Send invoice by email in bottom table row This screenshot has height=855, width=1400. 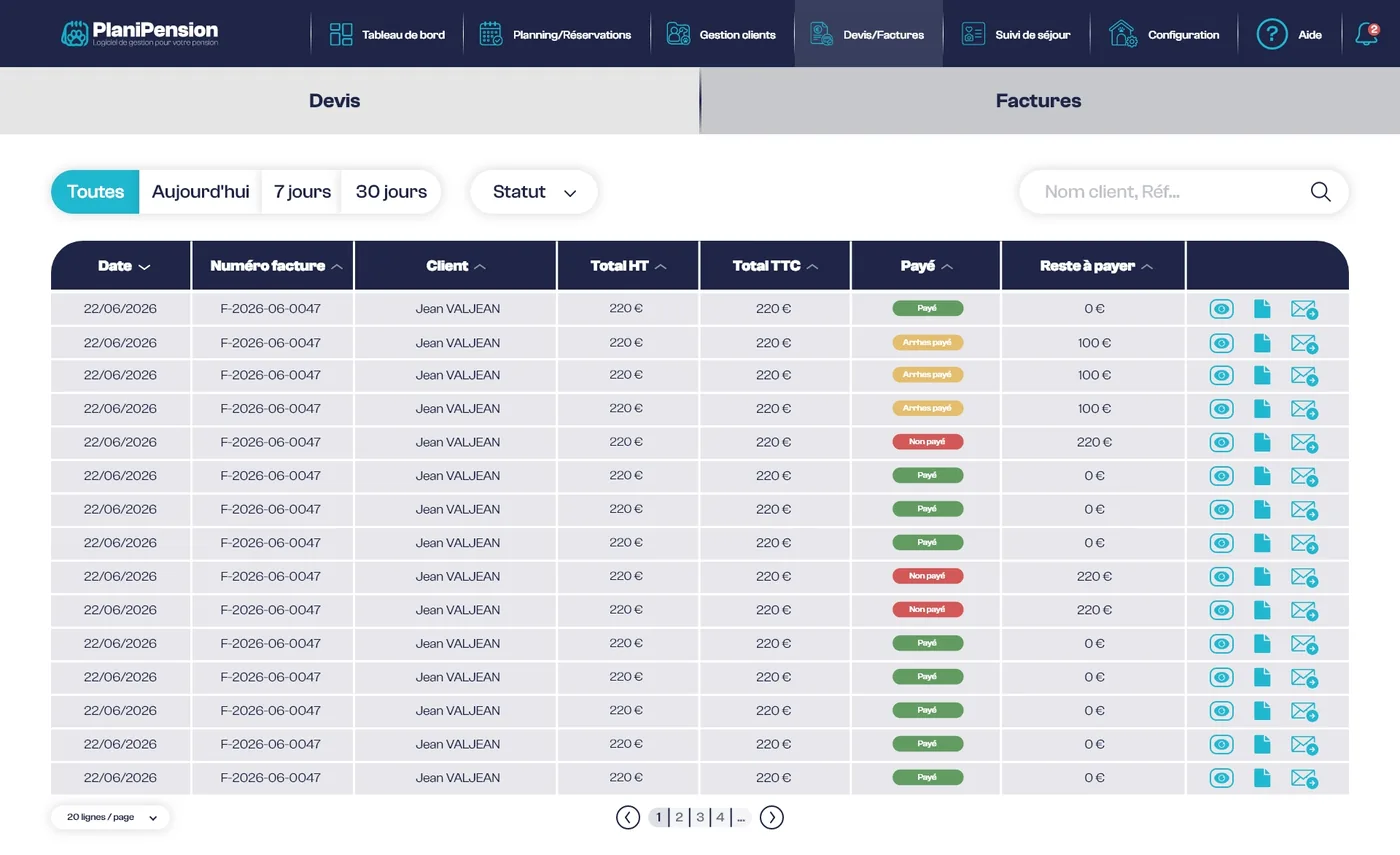pyautogui.click(x=1304, y=779)
